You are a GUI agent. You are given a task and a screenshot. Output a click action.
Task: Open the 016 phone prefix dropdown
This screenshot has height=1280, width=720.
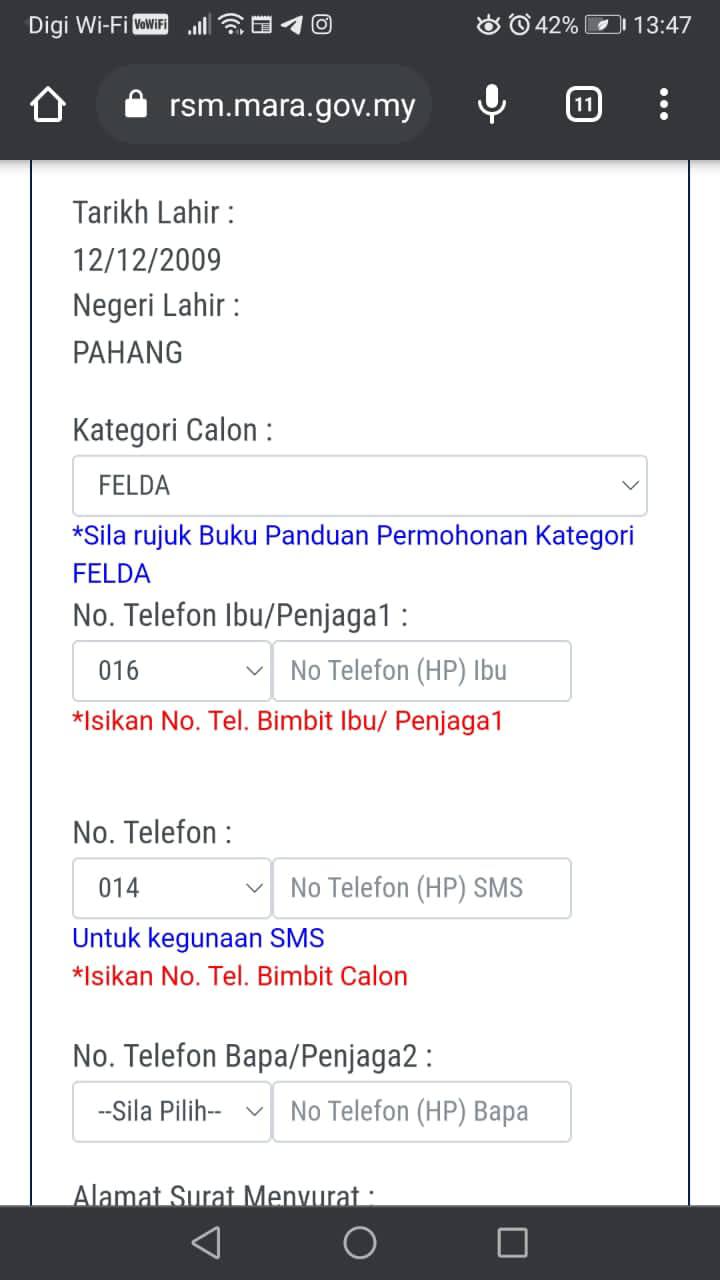(x=172, y=670)
